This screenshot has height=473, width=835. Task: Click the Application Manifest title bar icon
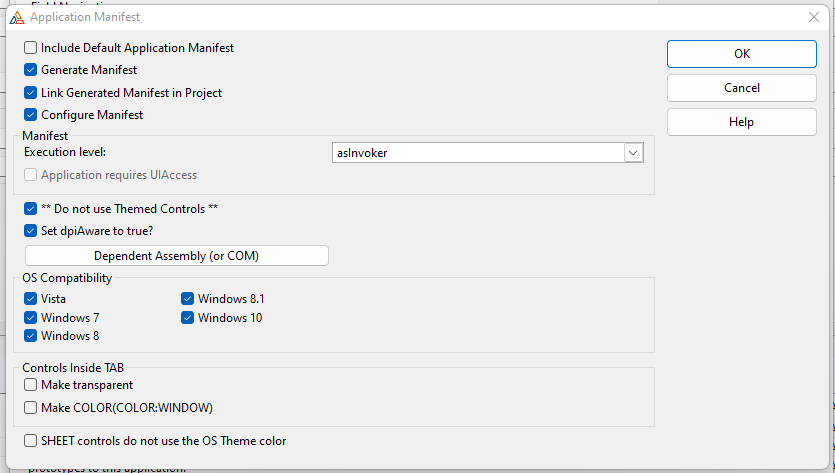pos(16,17)
